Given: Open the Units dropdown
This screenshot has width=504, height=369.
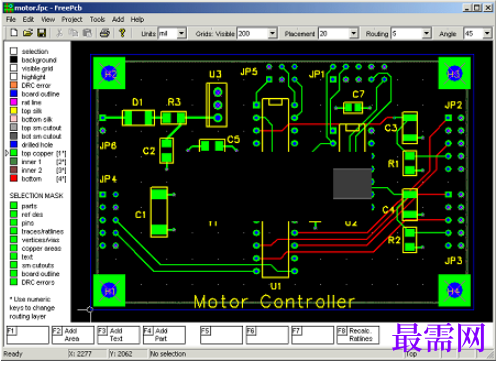Looking at the screenshot, I should point(181,33).
